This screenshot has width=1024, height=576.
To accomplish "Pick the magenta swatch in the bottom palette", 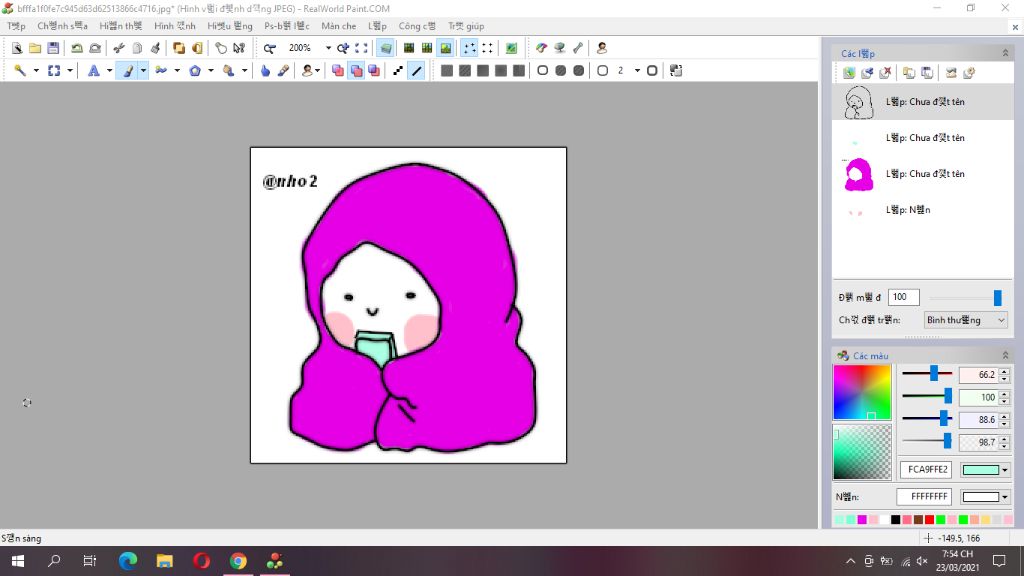I will click(862, 520).
